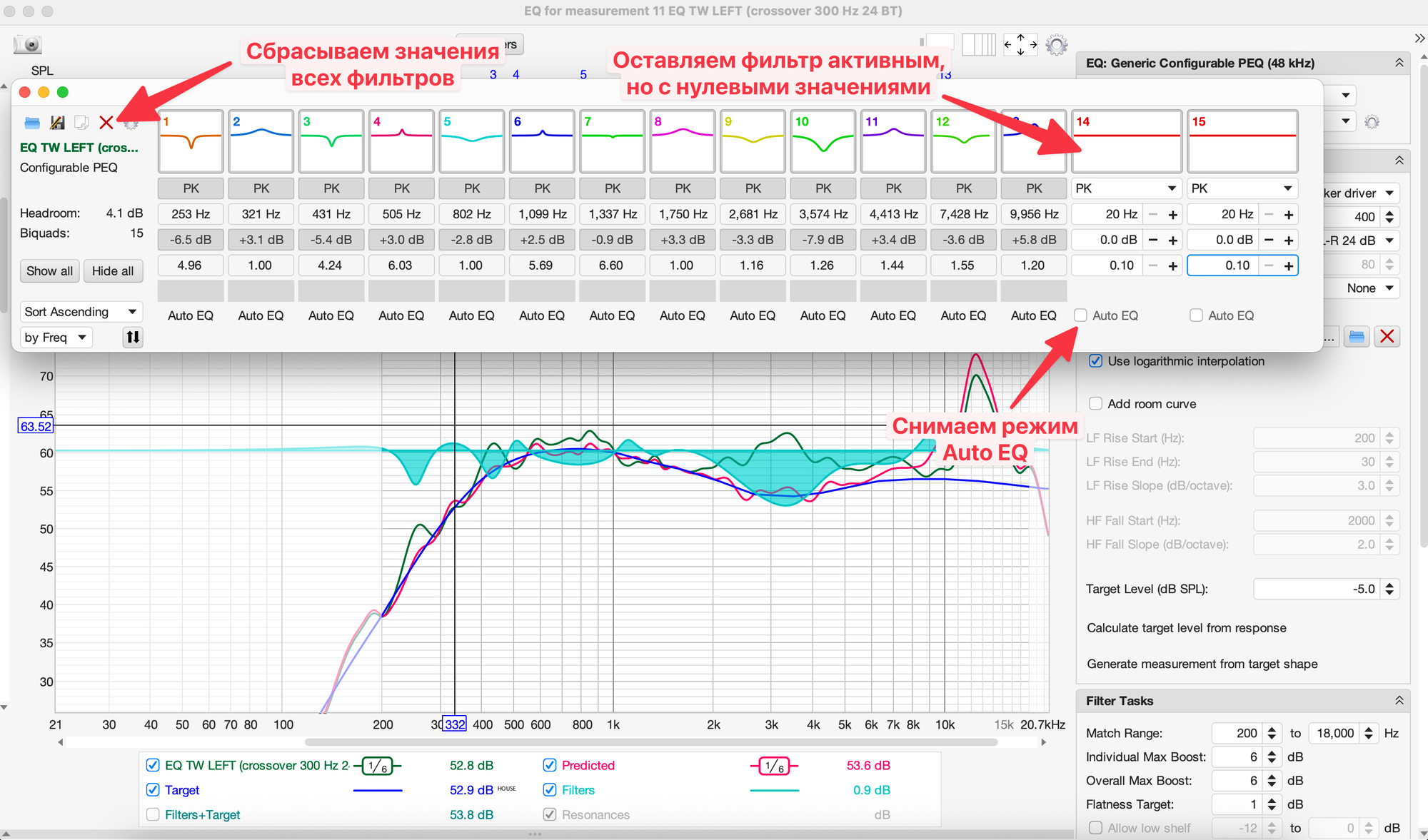The height and width of the screenshot is (840, 1428).
Task: Click the camera capture icon
Action: pos(29,45)
